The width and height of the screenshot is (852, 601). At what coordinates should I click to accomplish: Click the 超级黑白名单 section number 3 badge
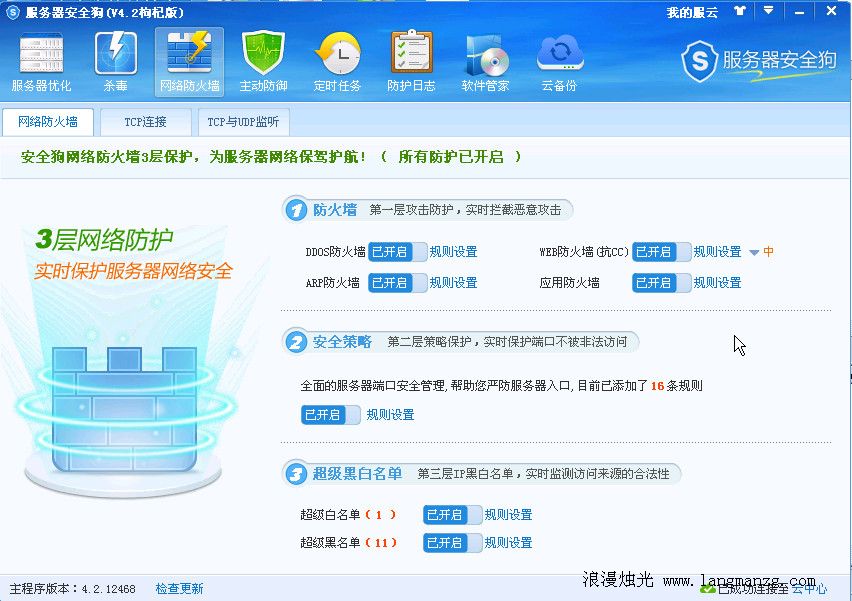(296, 474)
